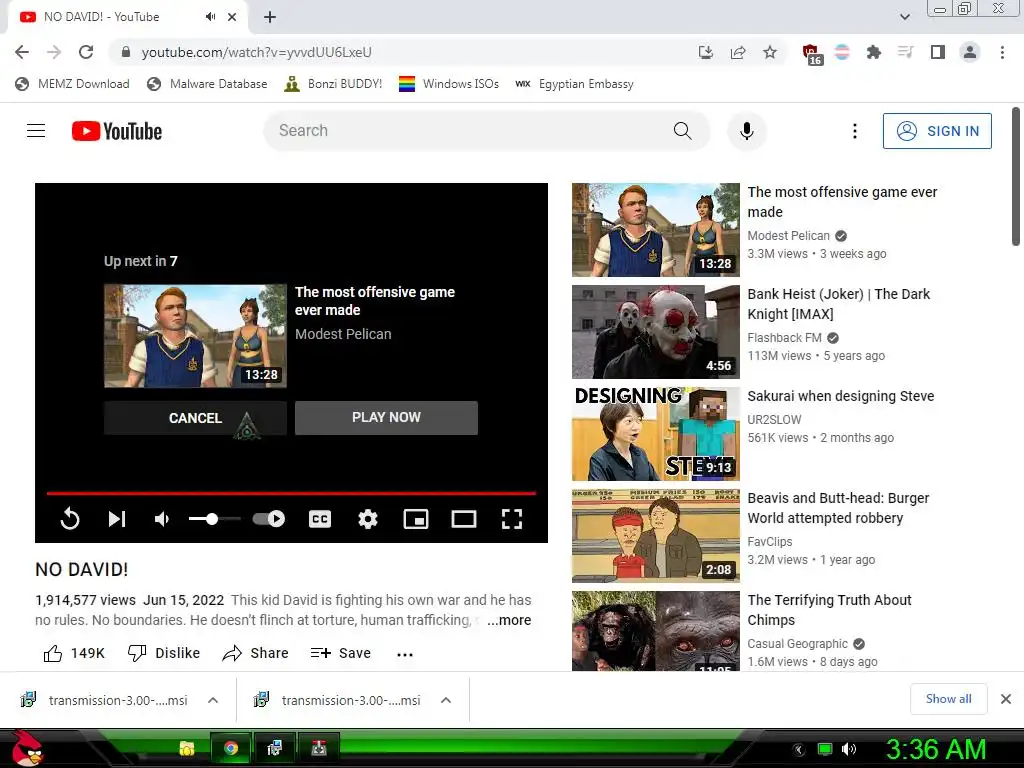Open the file explorer taskbar icon
The width and height of the screenshot is (1024, 768).
(187, 748)
